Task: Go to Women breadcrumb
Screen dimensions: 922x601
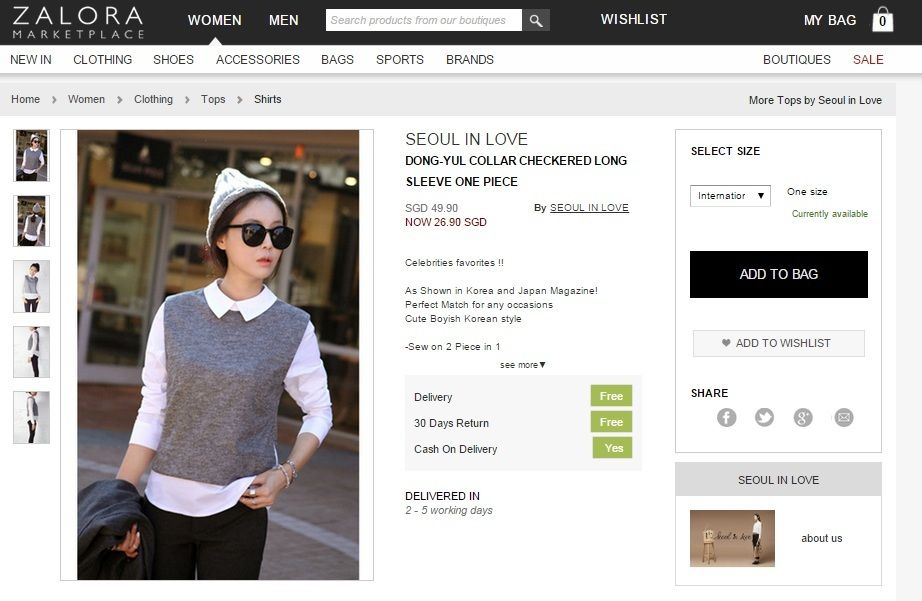Action: (x=86, y=99)
